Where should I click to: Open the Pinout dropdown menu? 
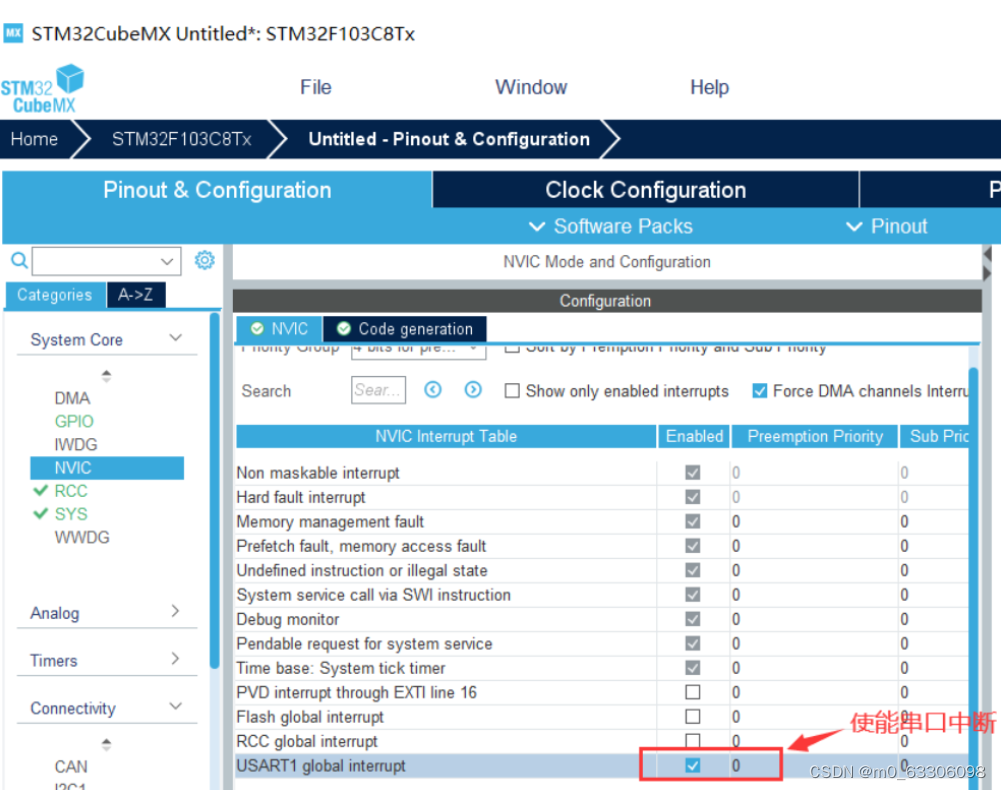tap(886, 226)
